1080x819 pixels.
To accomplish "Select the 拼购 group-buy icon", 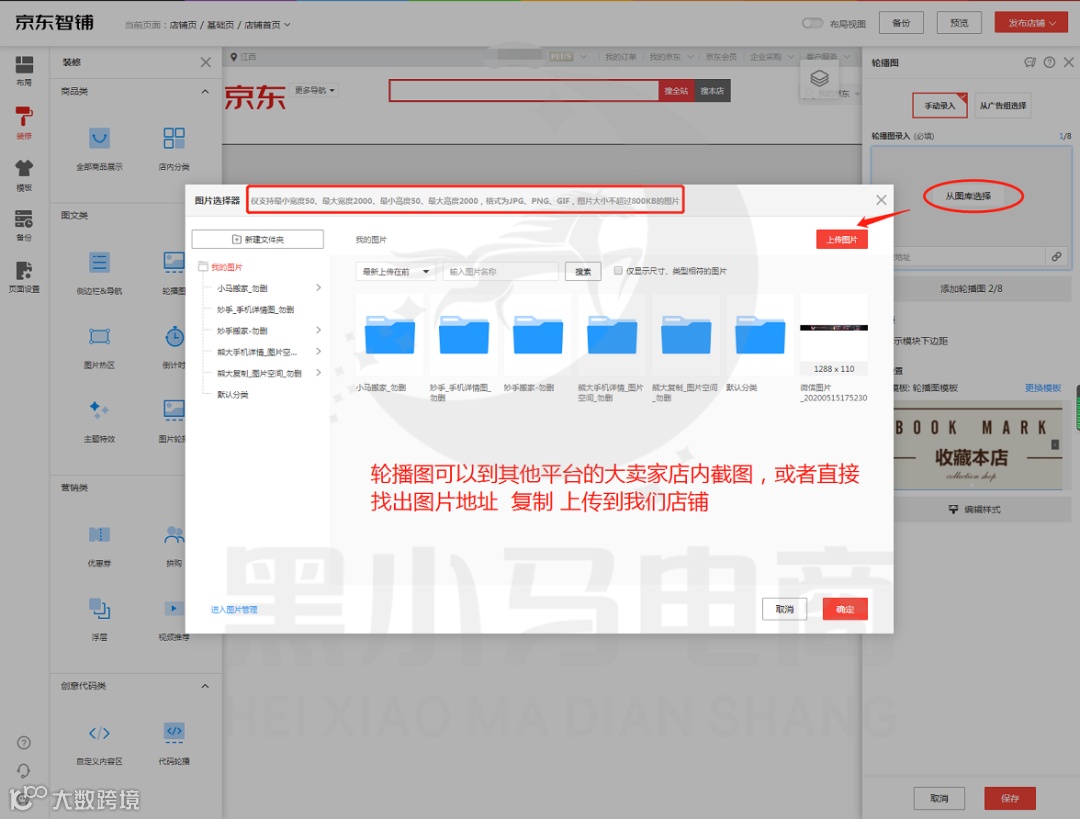I will coord(174,535).
